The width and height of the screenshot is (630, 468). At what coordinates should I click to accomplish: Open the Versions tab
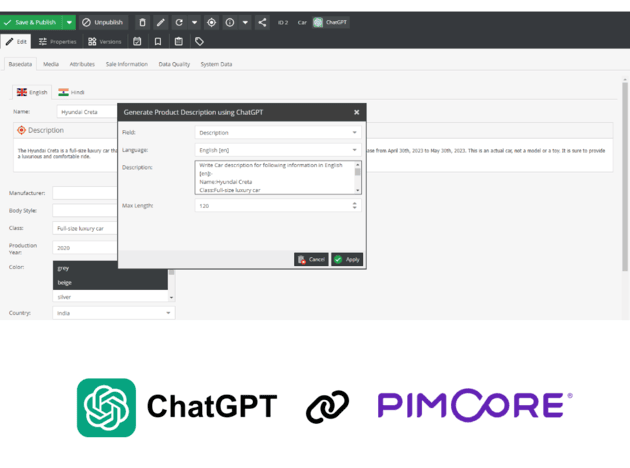click(104, 41)
